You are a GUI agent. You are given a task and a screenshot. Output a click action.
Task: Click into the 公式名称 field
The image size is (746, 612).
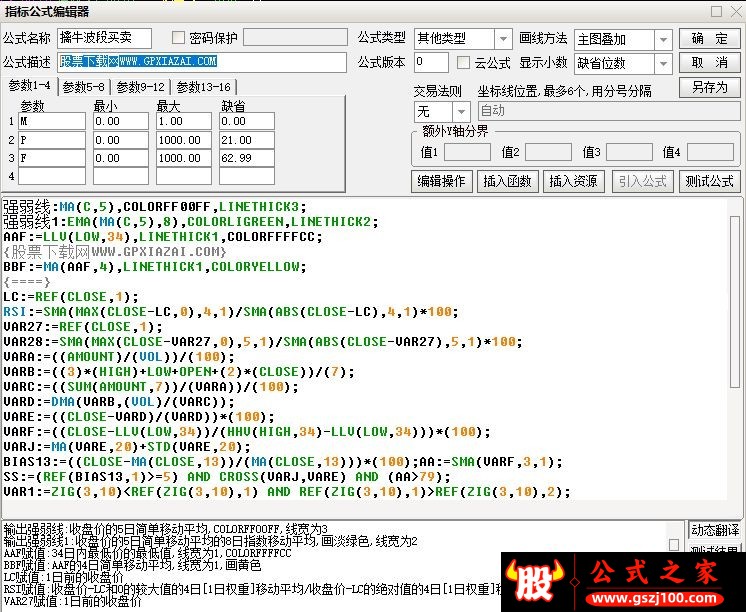(x=105, y=38)
